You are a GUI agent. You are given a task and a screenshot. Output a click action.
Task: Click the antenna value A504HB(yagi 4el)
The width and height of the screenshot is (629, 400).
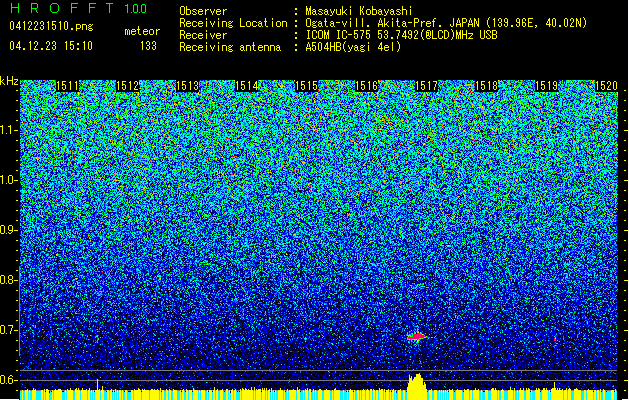[353, 47]
